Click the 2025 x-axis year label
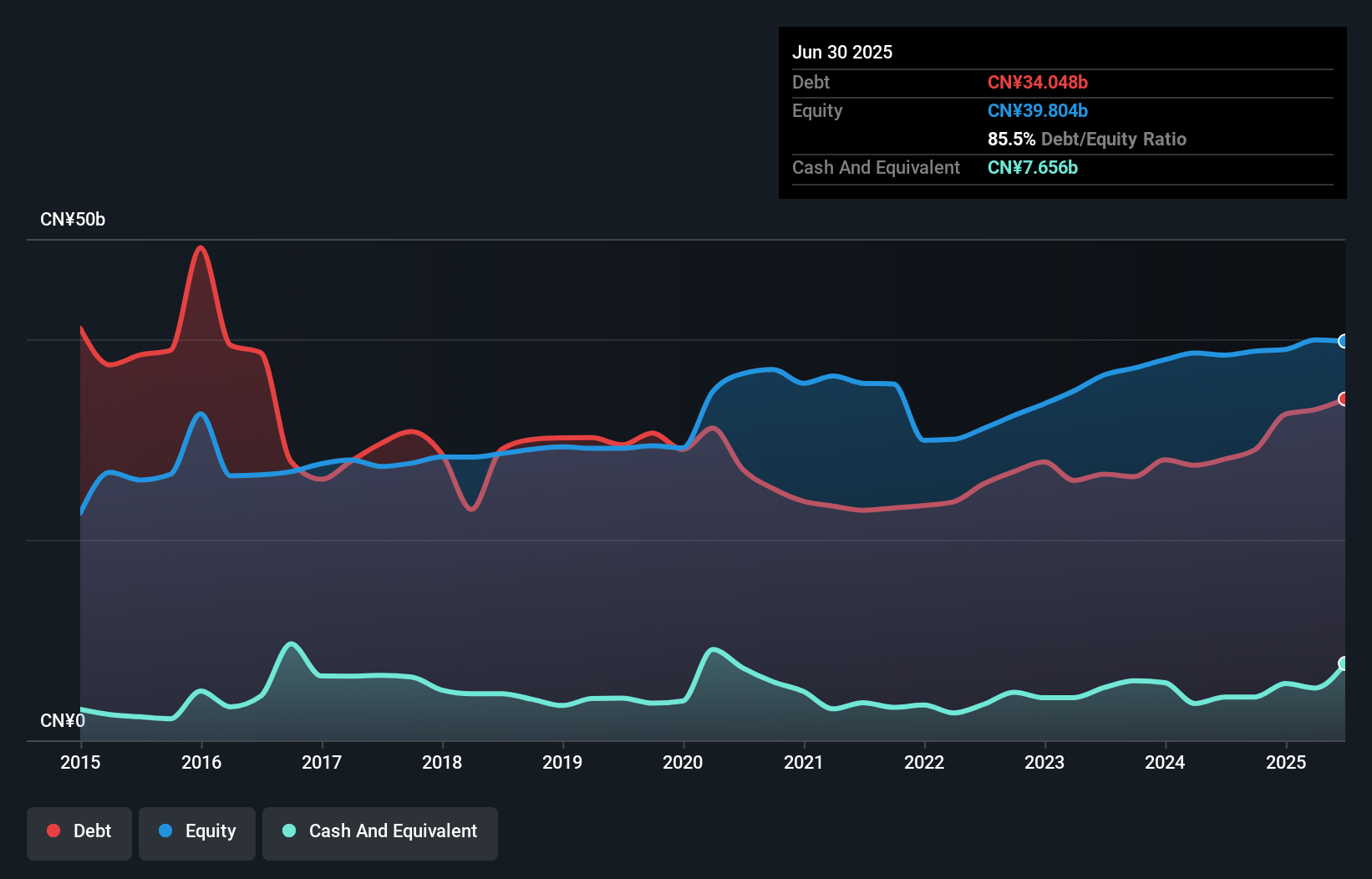Screen dimensions: 1372x879 pos(1285,762)
